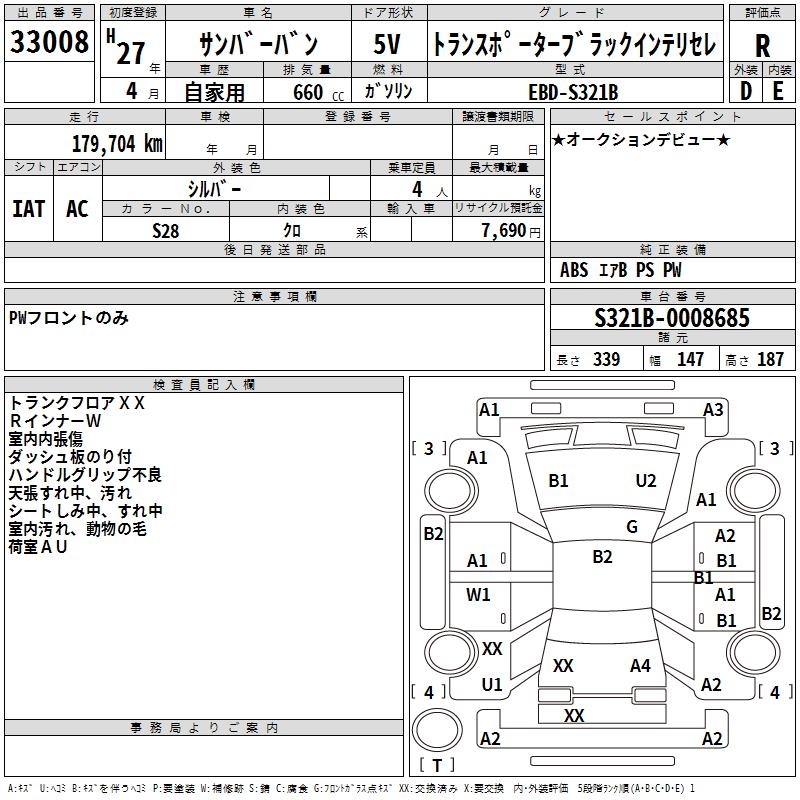Click the 事務局よりご案内 header
Viewport: 800px width, 800px height.
(x=204, y=728)
